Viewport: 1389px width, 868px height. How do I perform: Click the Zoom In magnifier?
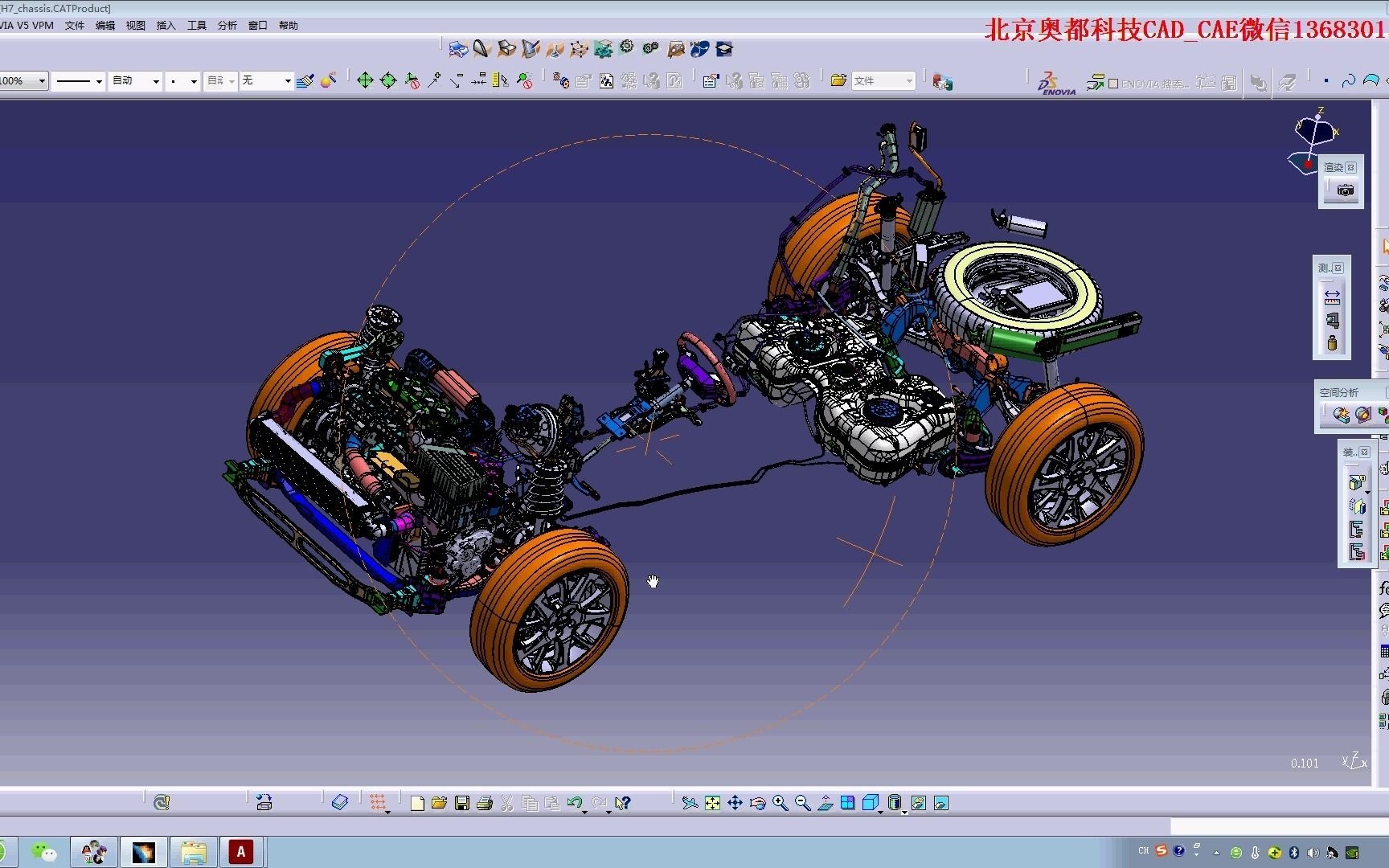point(780,803)
